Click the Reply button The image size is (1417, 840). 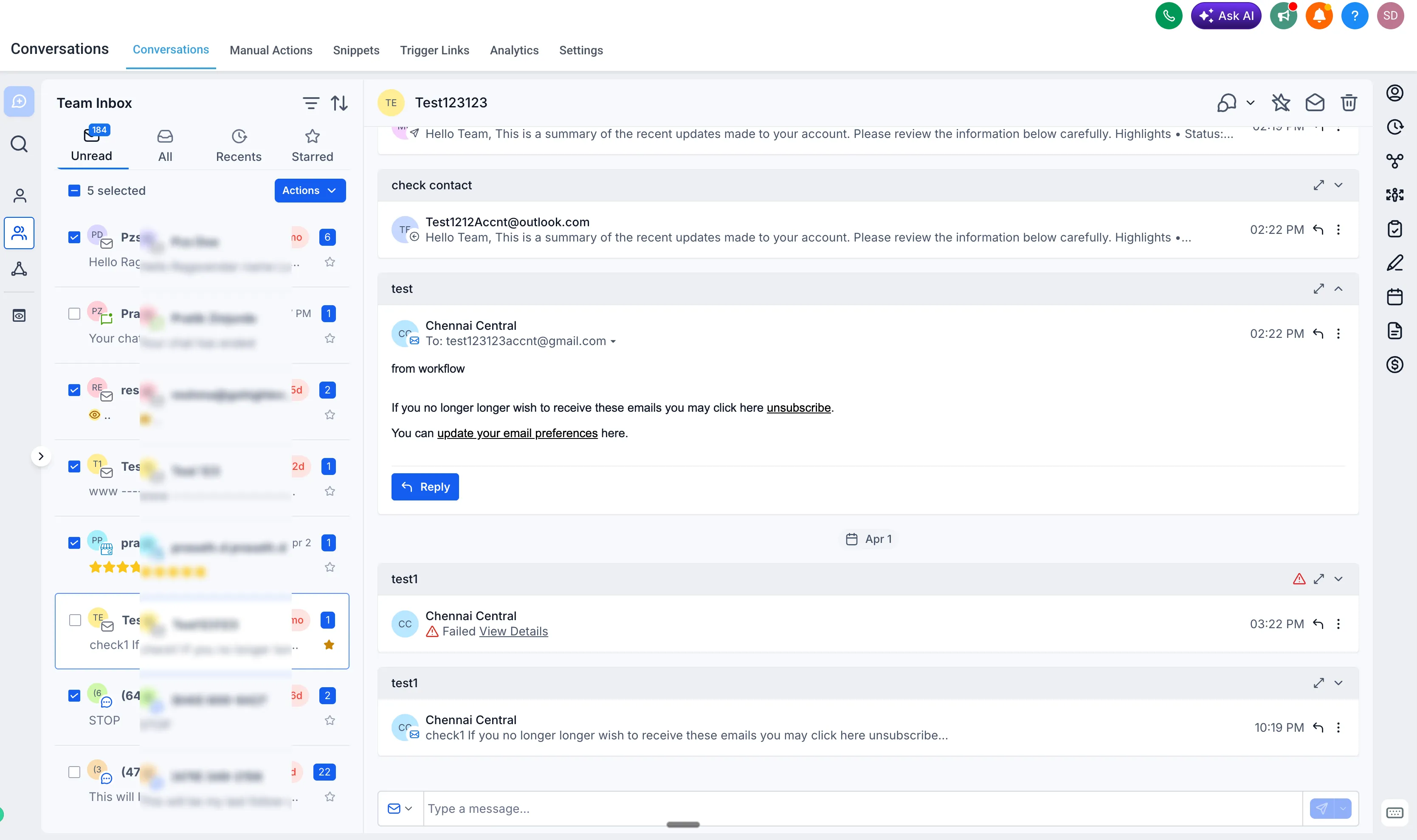425,486
